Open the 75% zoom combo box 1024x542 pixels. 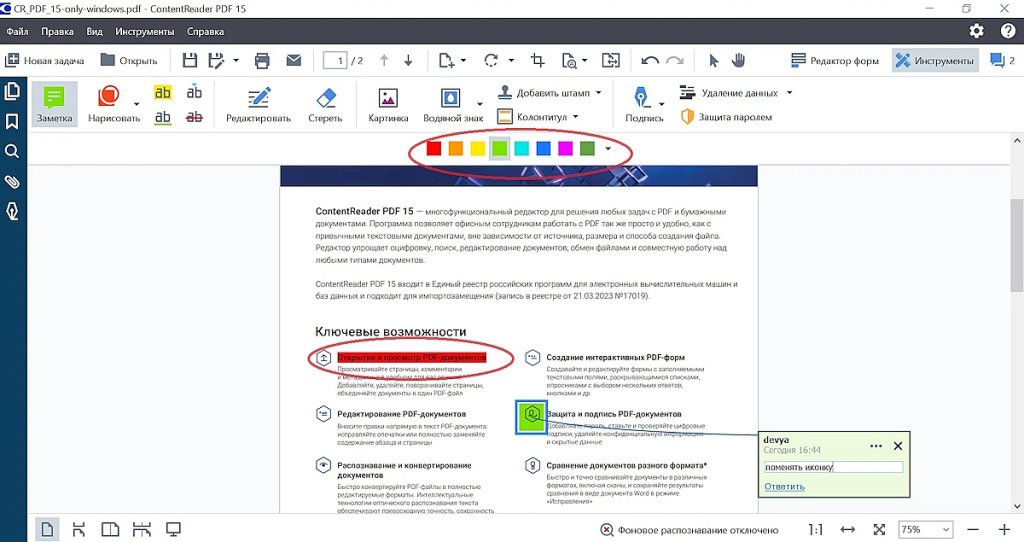(926, 530)
